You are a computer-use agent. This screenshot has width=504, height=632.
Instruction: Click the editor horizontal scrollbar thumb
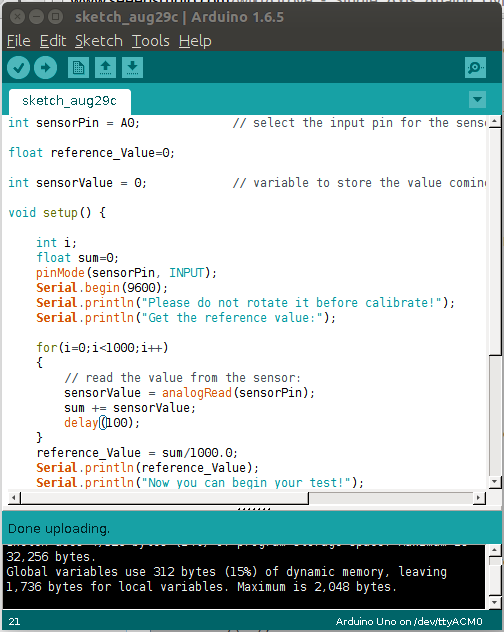tap(165, 498)
